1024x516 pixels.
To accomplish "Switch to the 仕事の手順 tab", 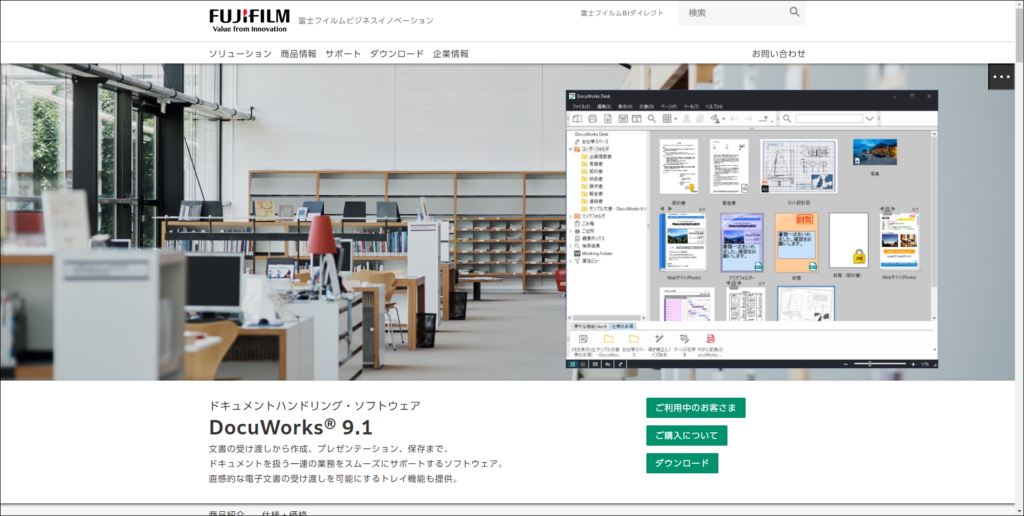I will 622,326.
